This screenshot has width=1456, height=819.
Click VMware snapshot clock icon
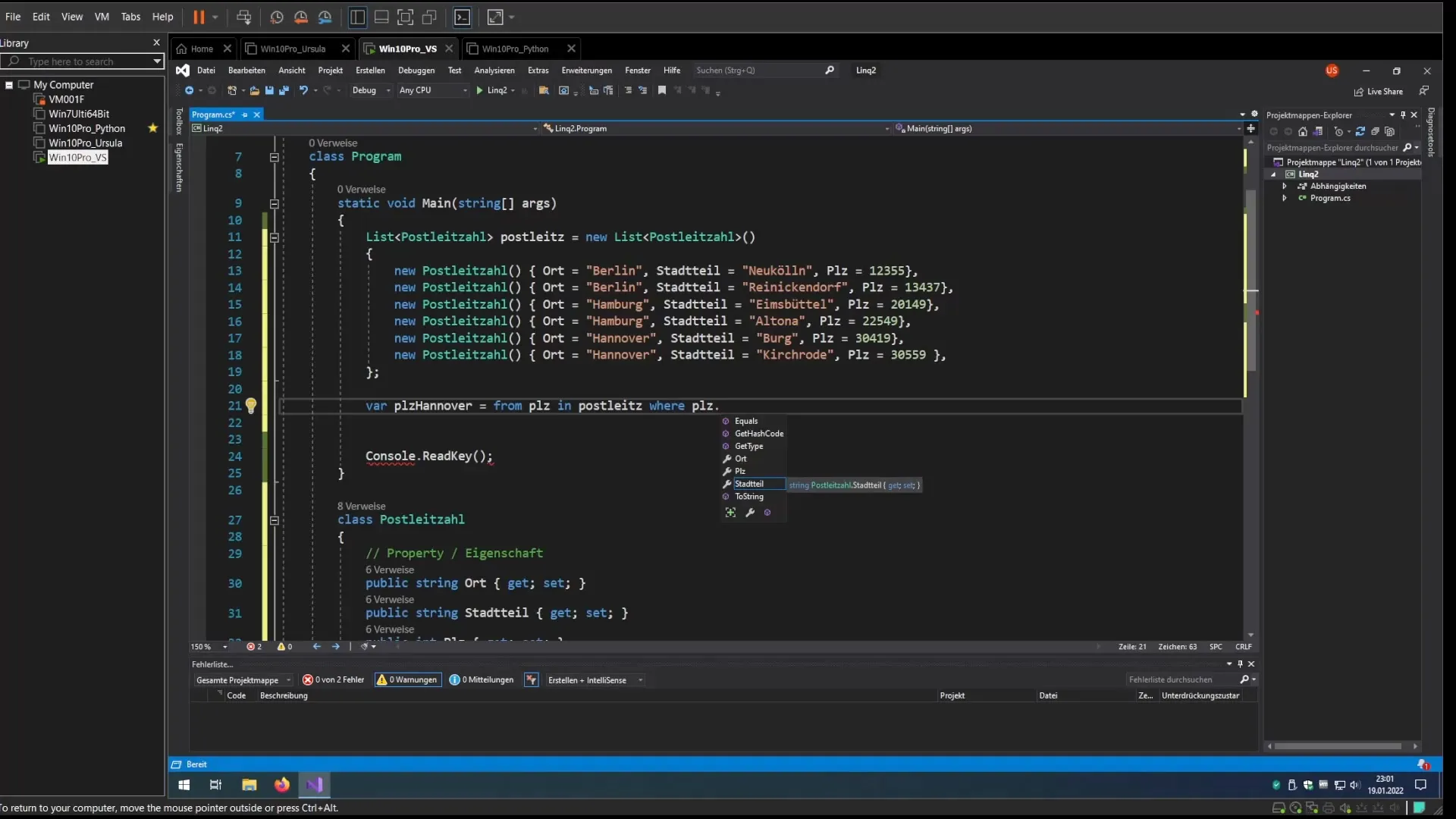click(x=277, y=17)
